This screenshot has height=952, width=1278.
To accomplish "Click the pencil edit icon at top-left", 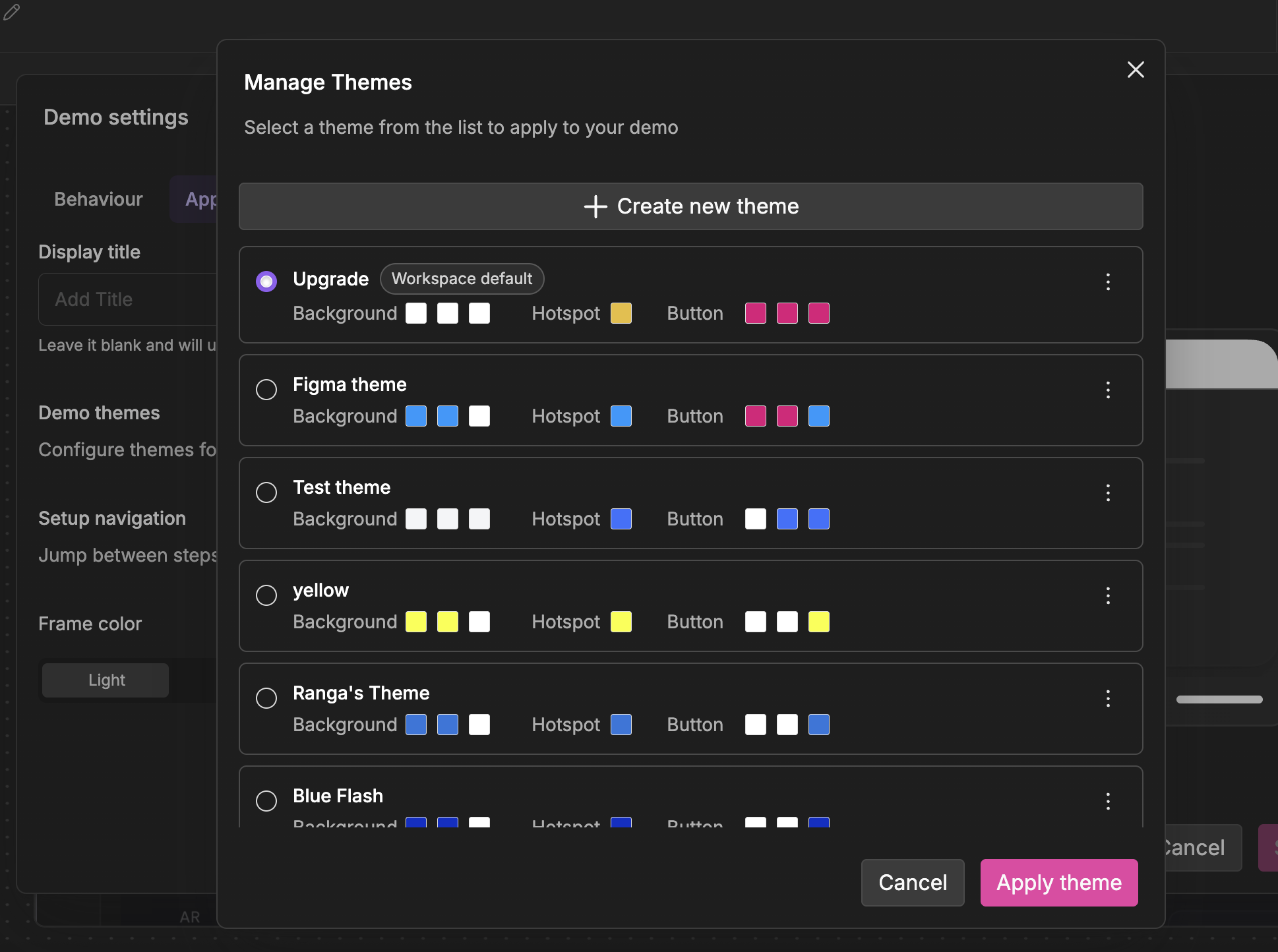I will tap(12, 13).
